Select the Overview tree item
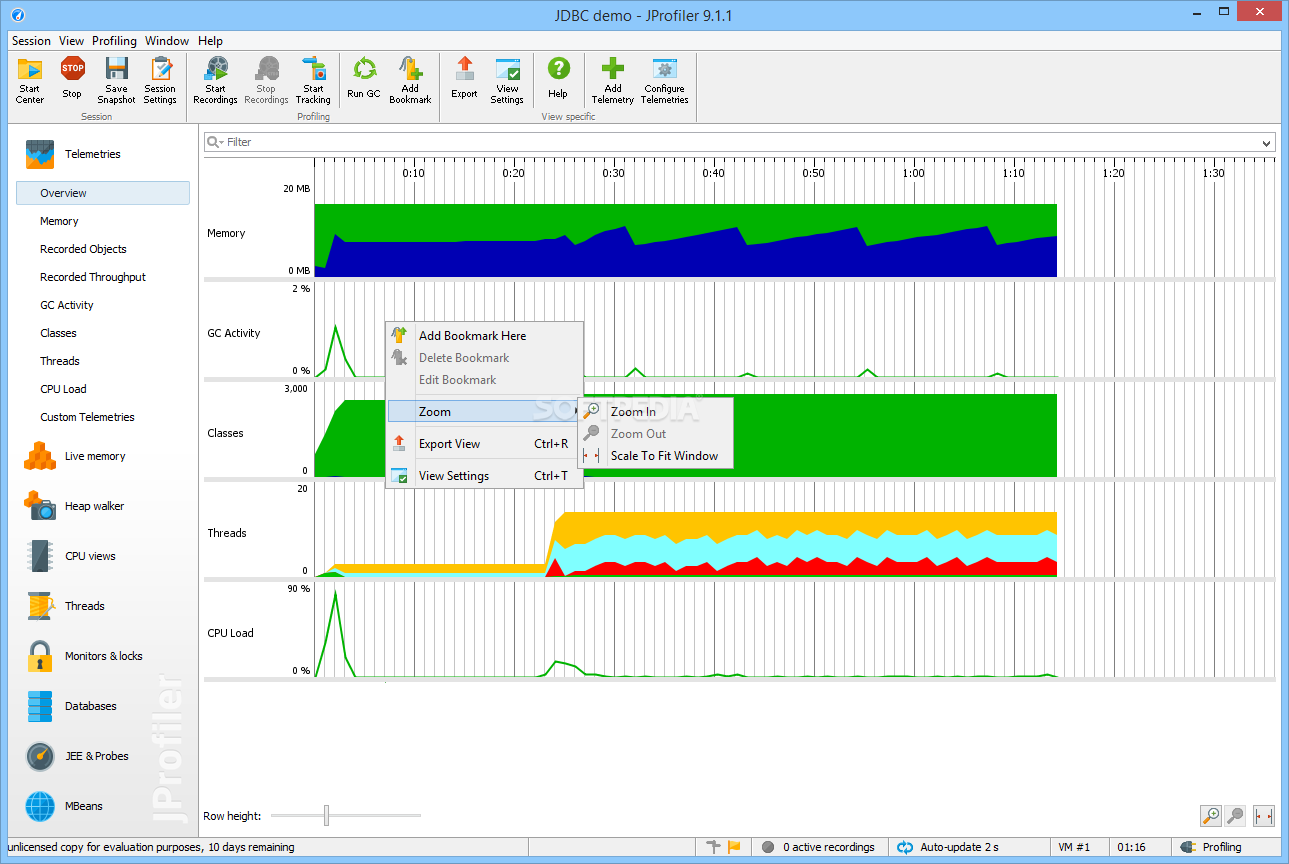 click(103, 193)
